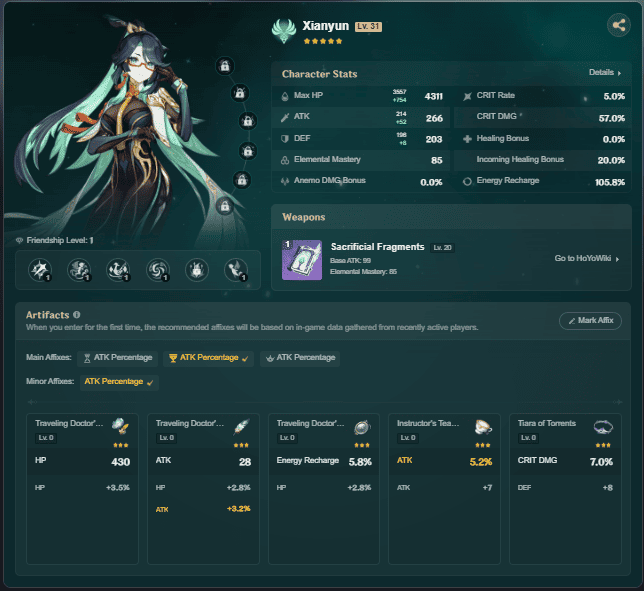Viewport: 644px width, 591px height.
Task: Click the Lv. 31 level badge
Action: (x=368, y=26)
